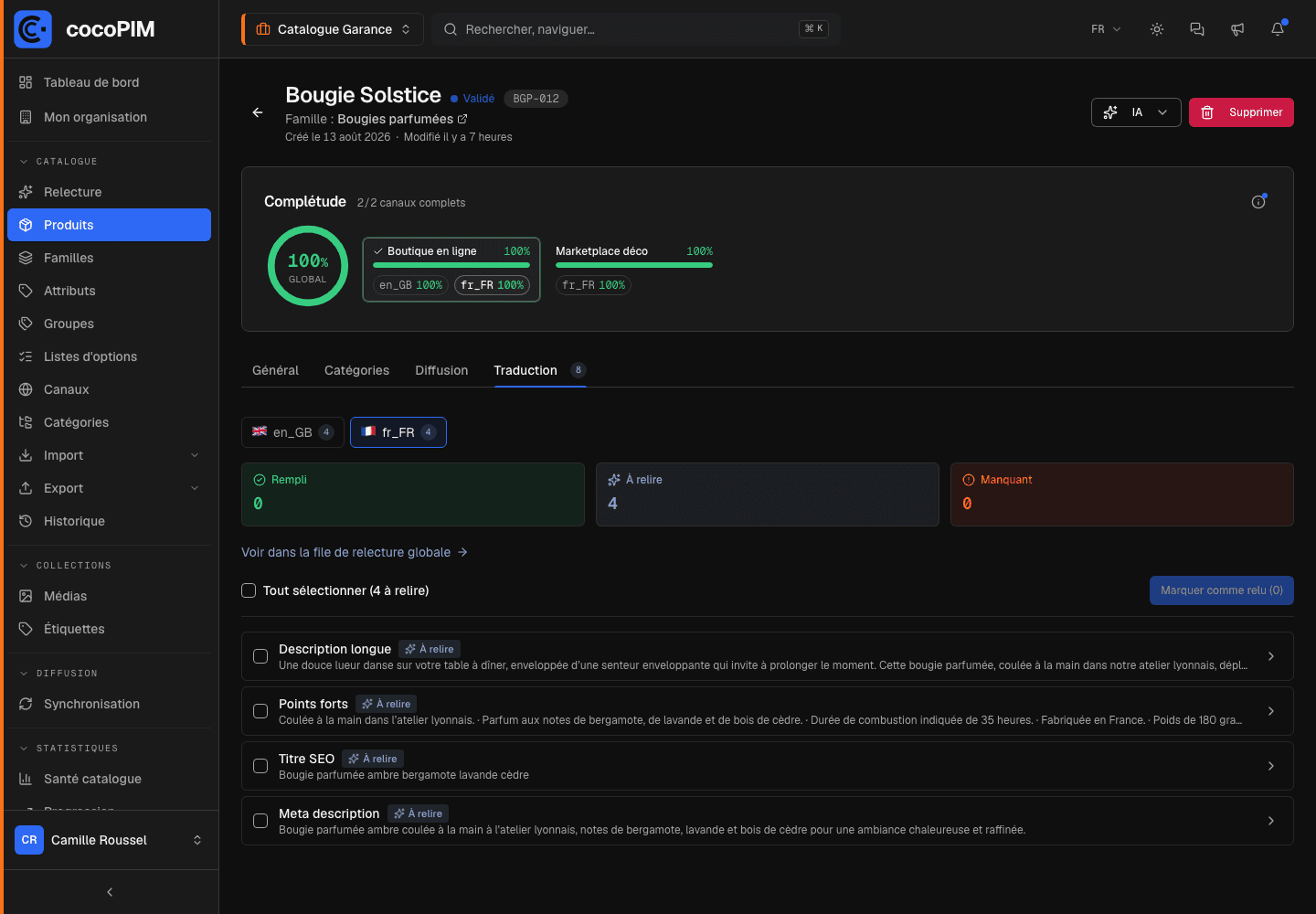This screenshot has height=914, width=1316.
Task: Tick the Description longue checkbox
Action: click(x=260, y=656)
